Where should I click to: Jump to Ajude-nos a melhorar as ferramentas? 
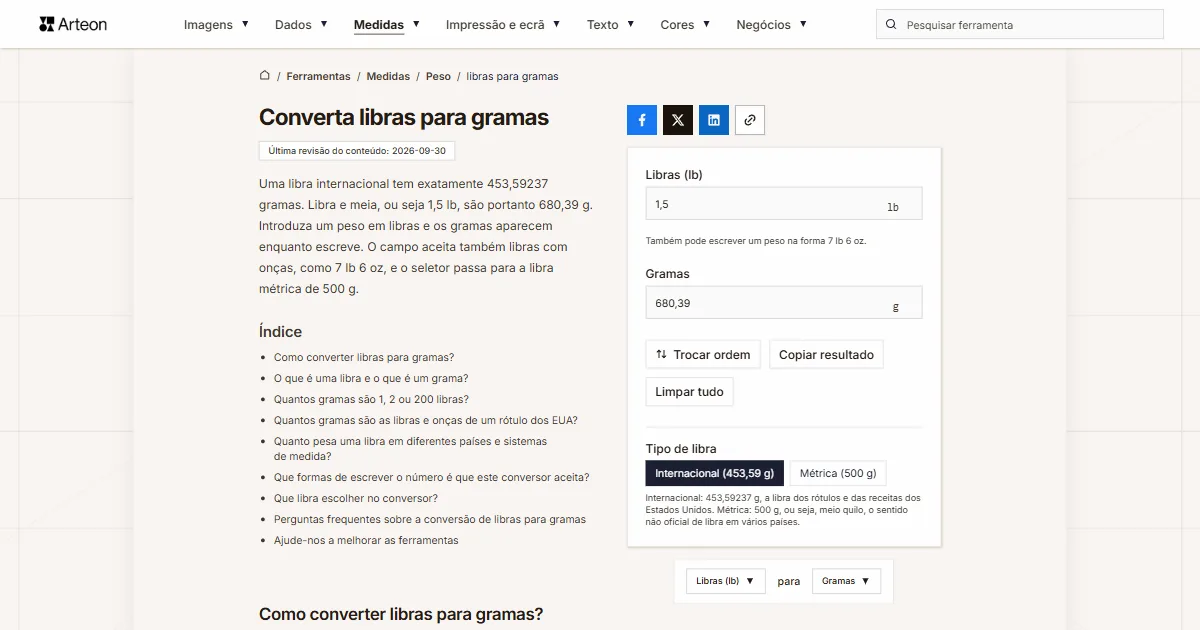click(x=366, y=540)
